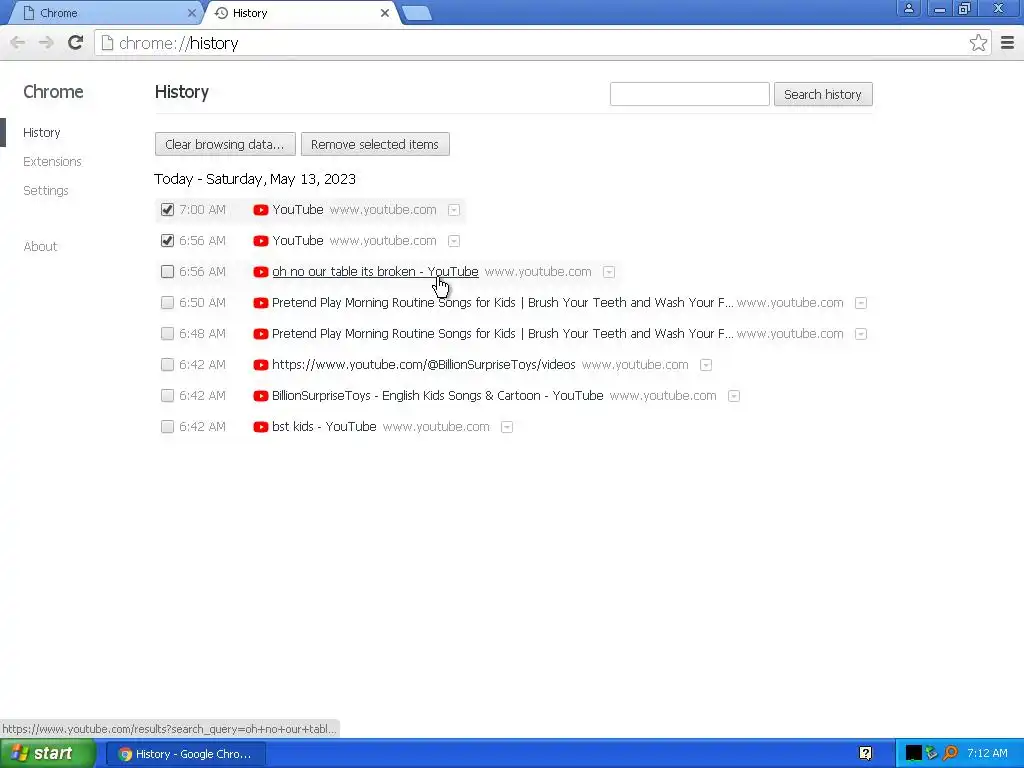Click the green shield tray icon
1024x768 pixels.
[x=932, y=754]
